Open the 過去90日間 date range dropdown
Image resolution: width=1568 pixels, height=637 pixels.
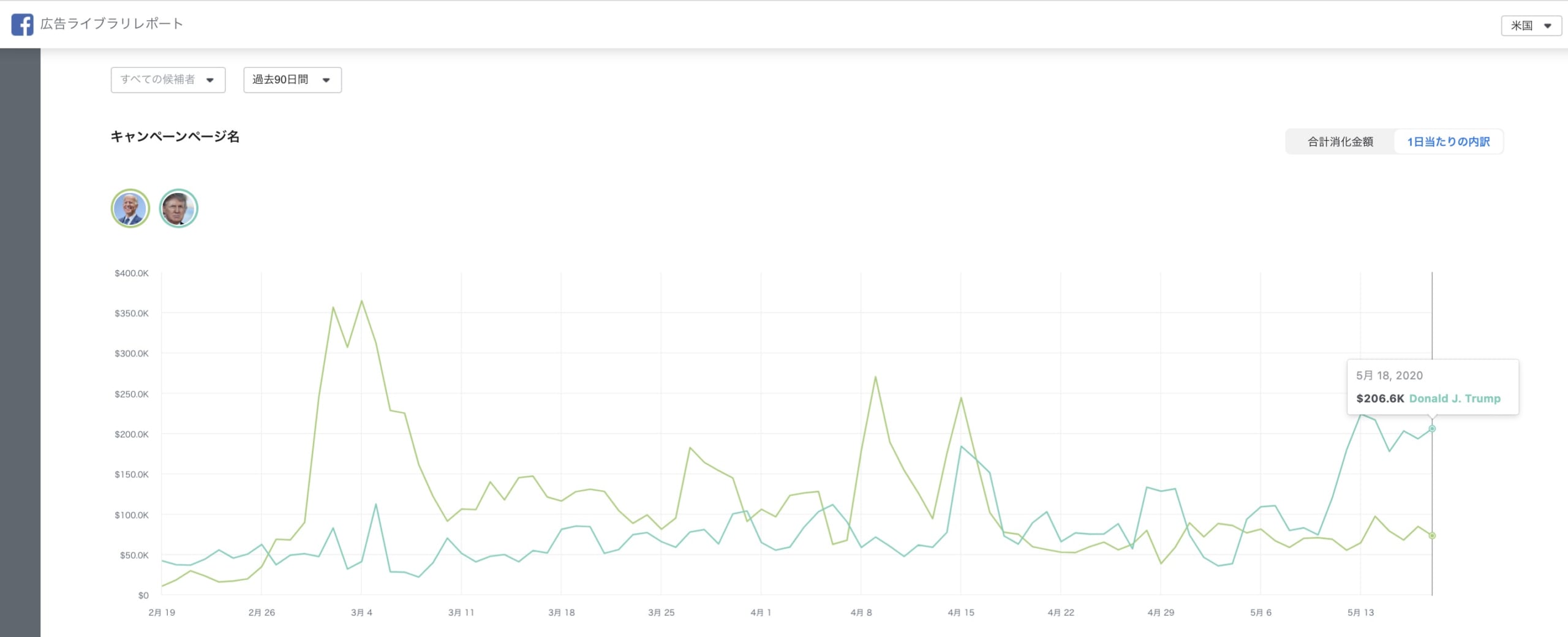[x=292, y=80]
